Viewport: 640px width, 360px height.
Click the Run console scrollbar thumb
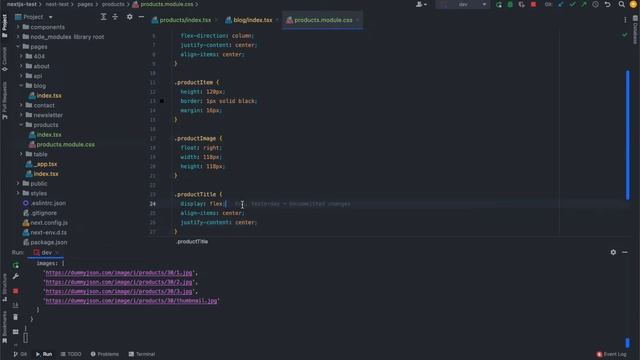pos(627,342)
